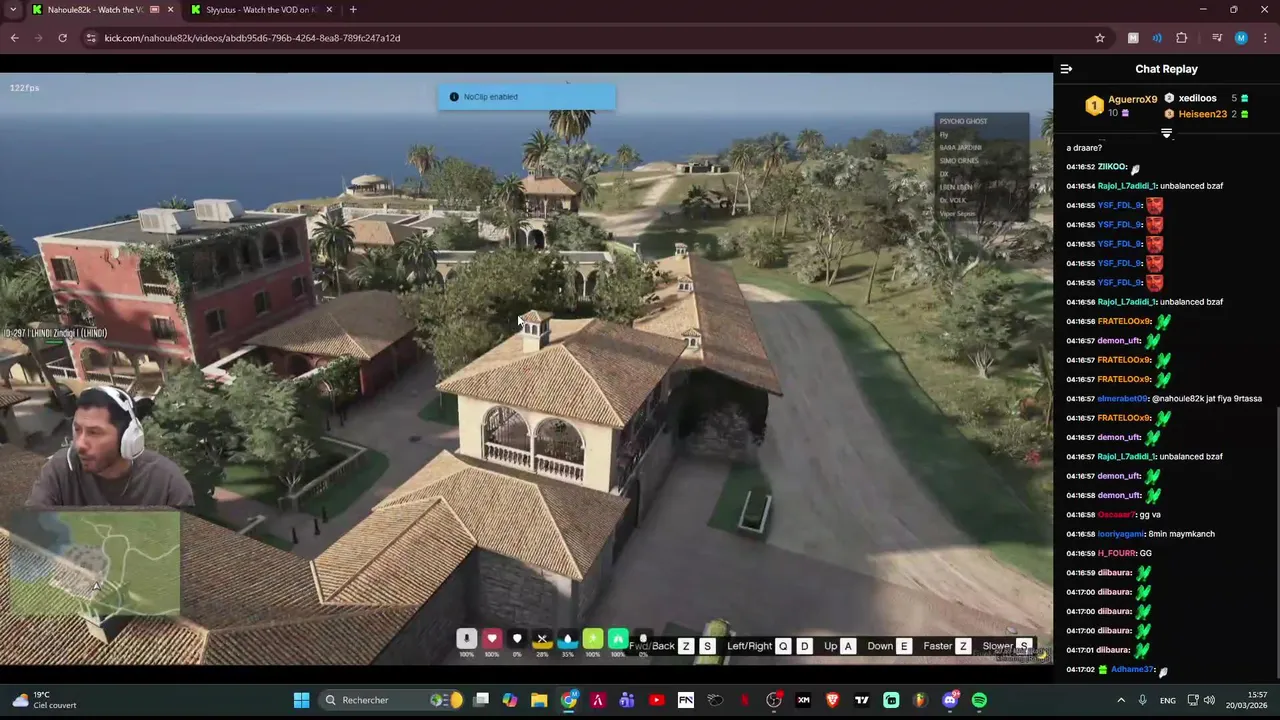The image size is (1280, 720).
Task: Click username elmerabet09 in chat
Action: coord(1123,398)
